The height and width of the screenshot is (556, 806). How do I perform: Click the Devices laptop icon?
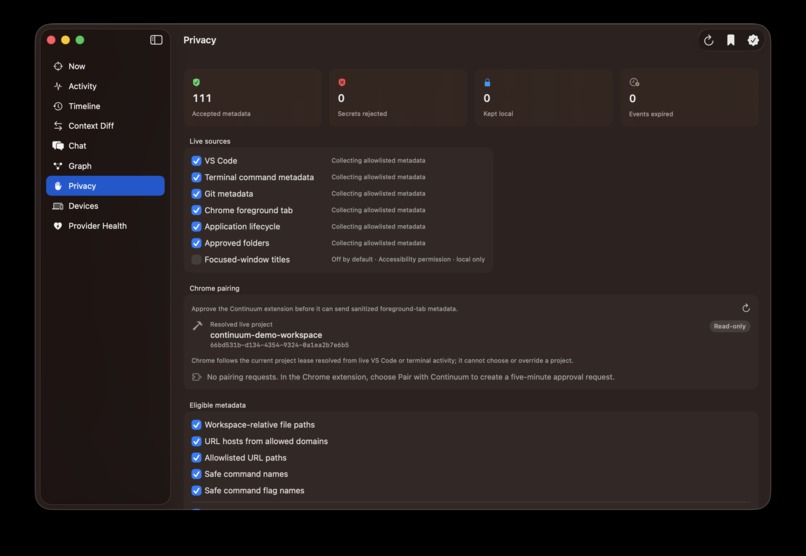point(58,206)
